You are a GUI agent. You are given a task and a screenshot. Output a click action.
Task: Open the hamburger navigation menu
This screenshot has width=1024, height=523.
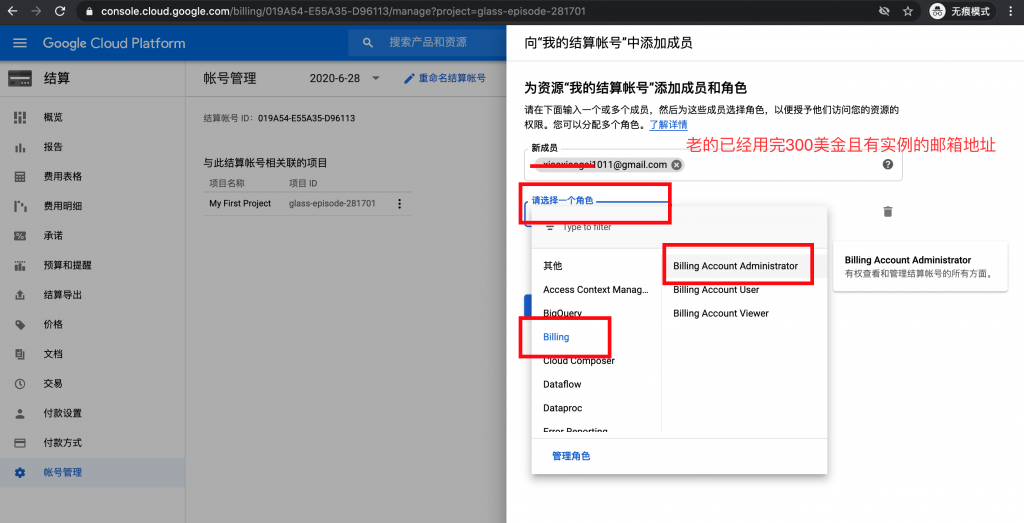[x=20, y=43]
